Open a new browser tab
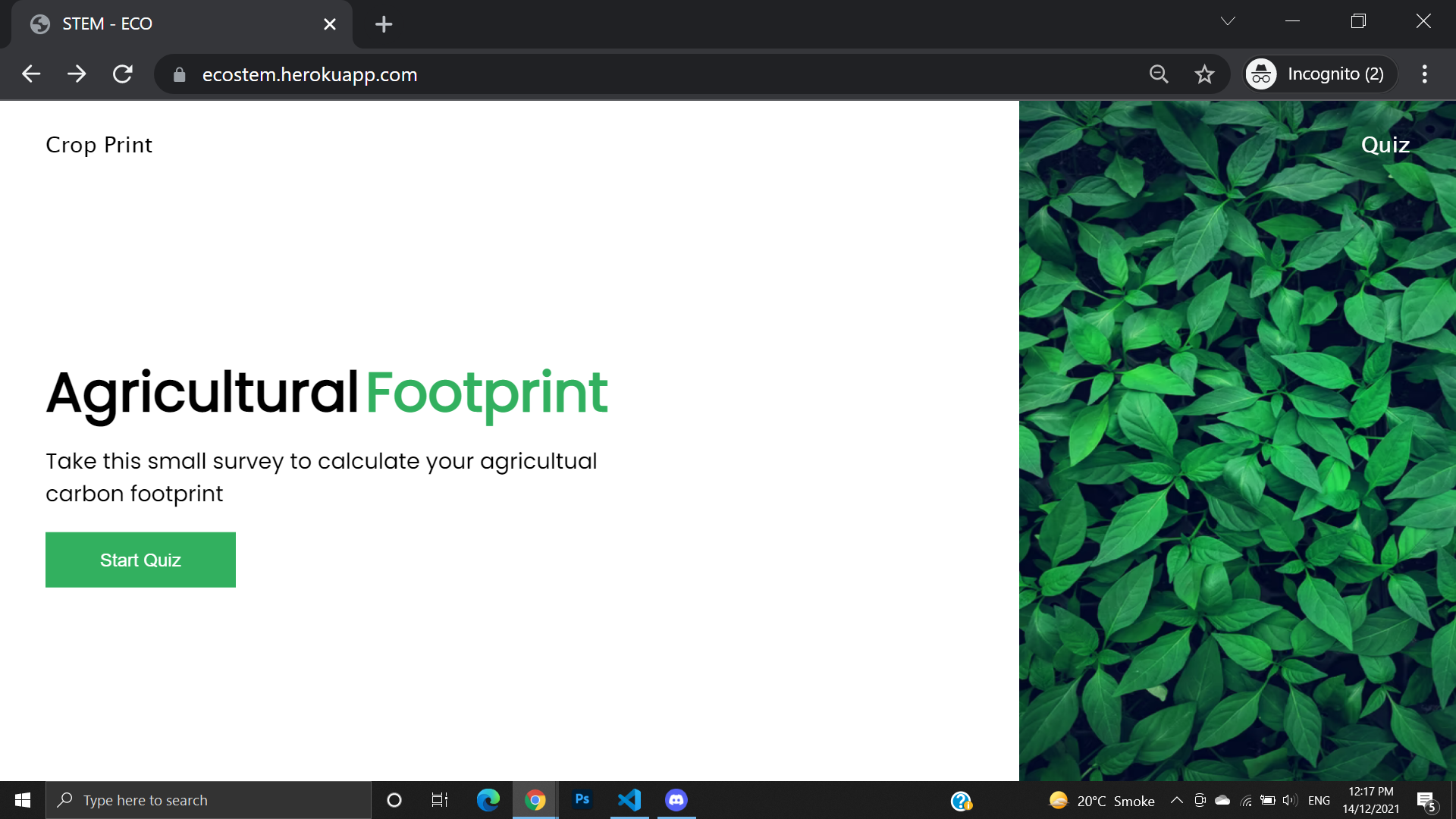The height and width of the screenshot is (819, 1456). (384, 24)
